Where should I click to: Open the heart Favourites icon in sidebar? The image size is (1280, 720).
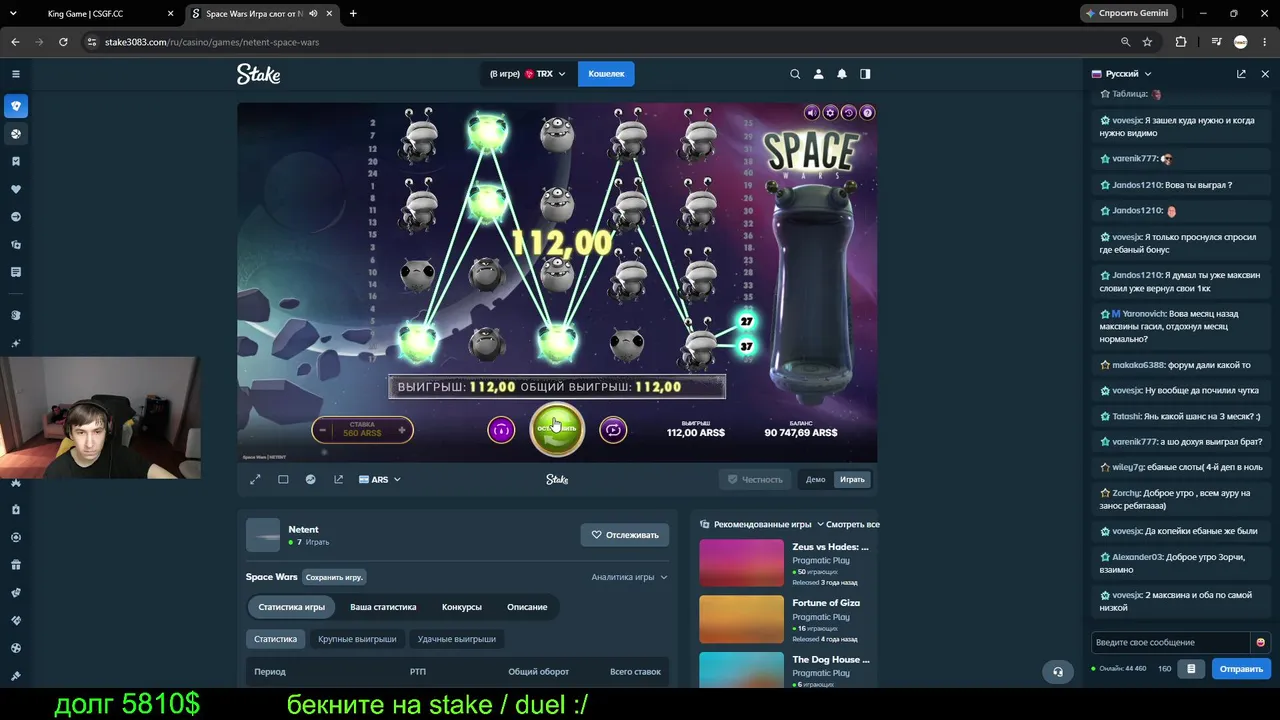[x=16, y=189]
